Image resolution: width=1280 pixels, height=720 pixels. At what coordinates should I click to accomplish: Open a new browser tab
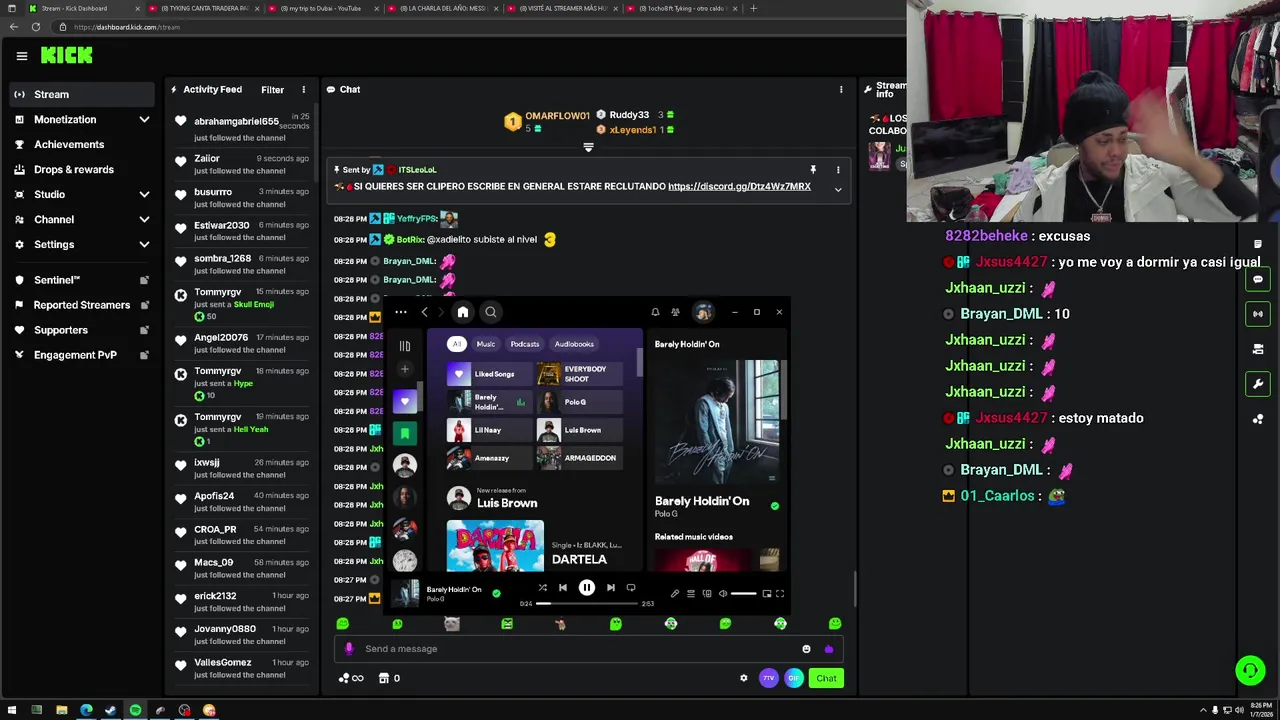click(x=753, y=8)
